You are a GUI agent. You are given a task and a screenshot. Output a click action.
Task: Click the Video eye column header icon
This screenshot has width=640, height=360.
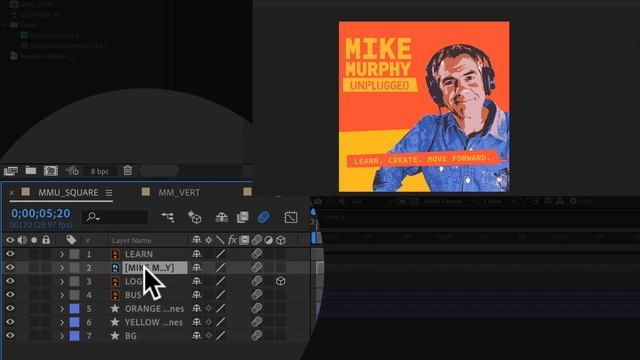(x=10, y=240)
